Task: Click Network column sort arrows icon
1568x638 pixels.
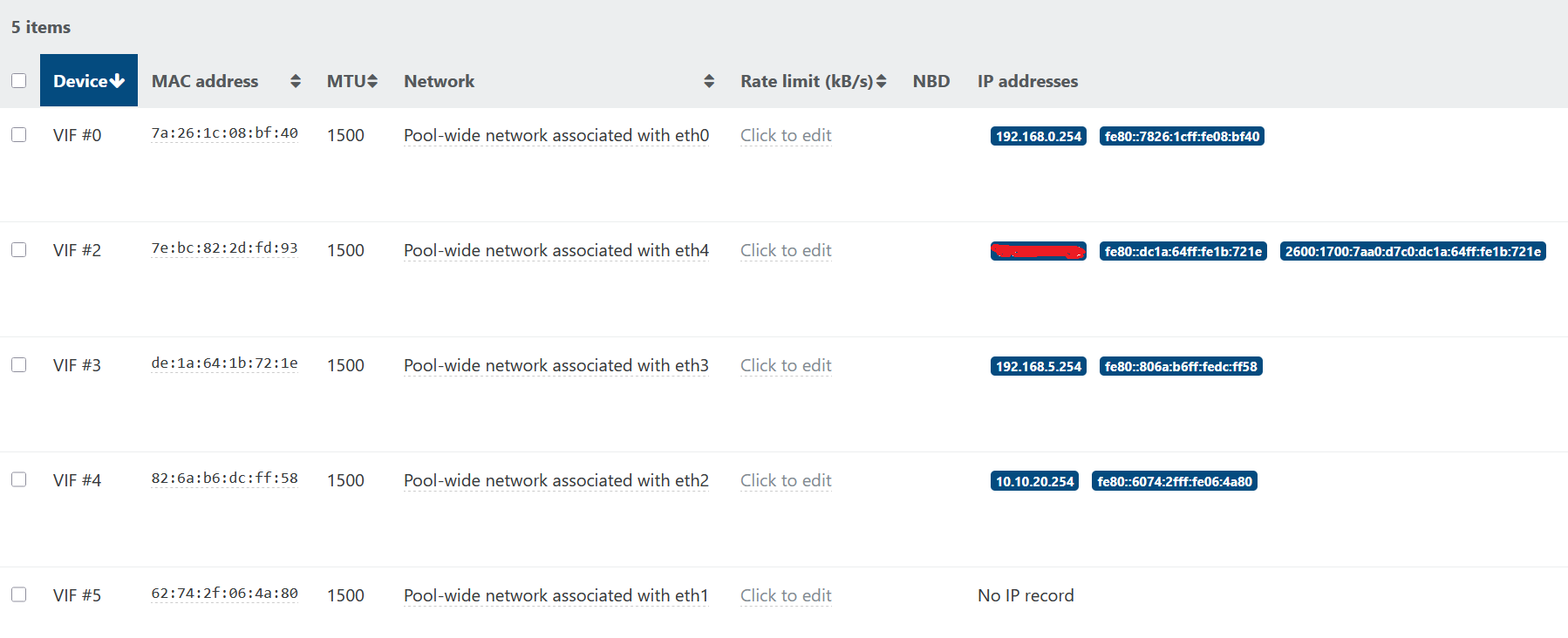Action: (709, 81)
